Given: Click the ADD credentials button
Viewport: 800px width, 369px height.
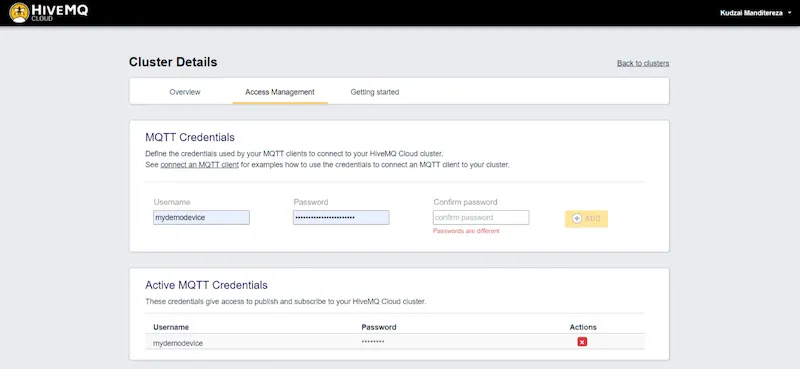Looking at the screenshot, I should click(x=586, y=218).
